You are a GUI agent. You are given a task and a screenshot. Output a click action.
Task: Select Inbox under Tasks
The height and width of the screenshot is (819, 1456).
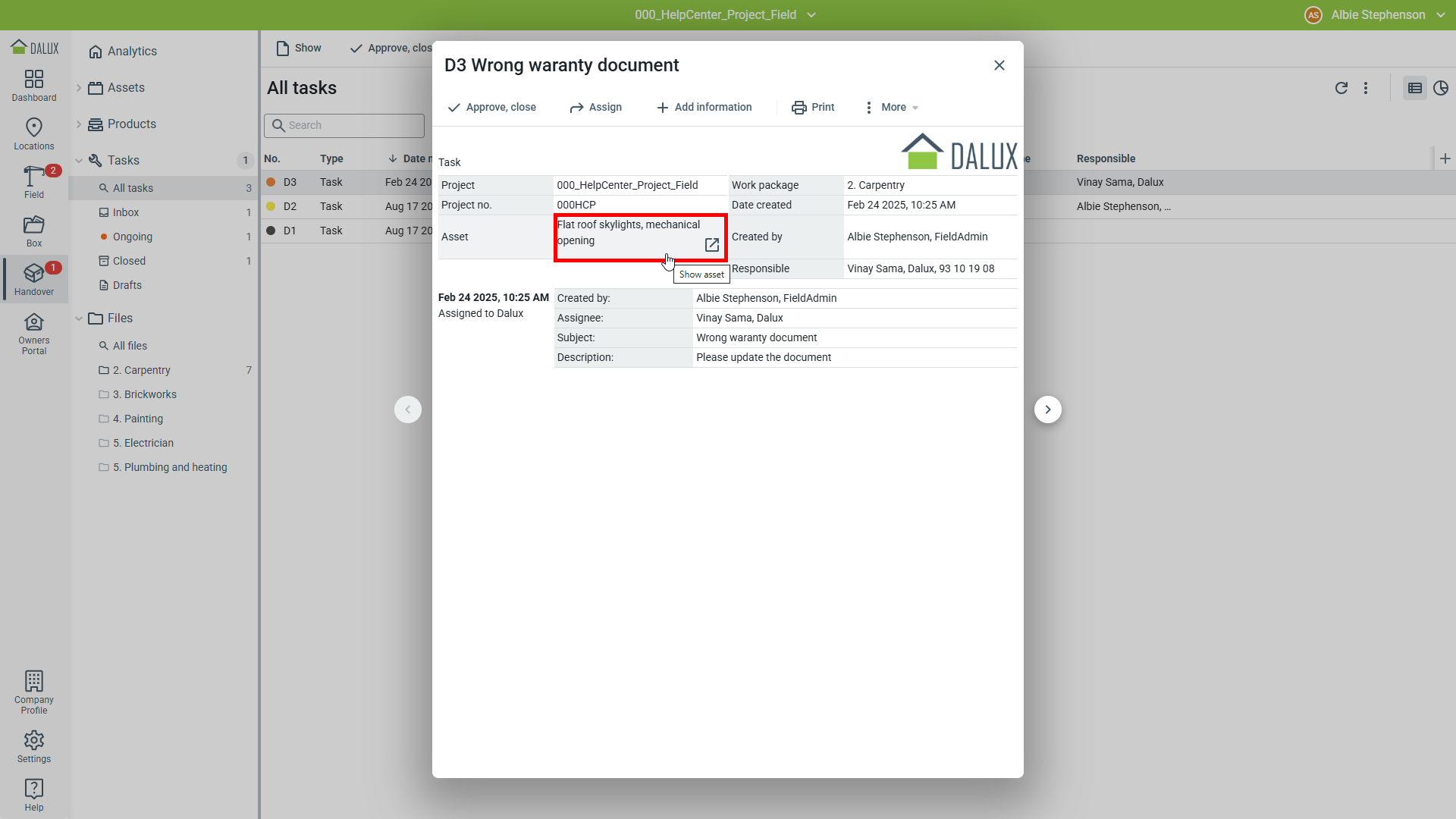click(126, 212)
